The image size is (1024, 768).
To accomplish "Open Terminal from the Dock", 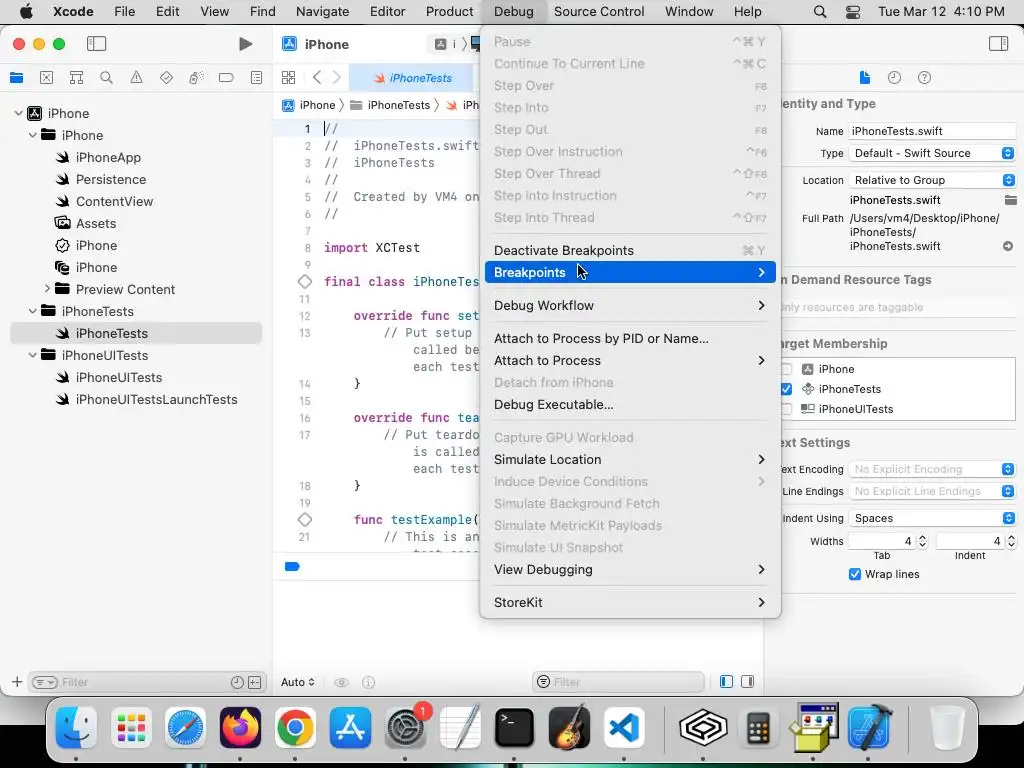I will click(x=514, y=728).
